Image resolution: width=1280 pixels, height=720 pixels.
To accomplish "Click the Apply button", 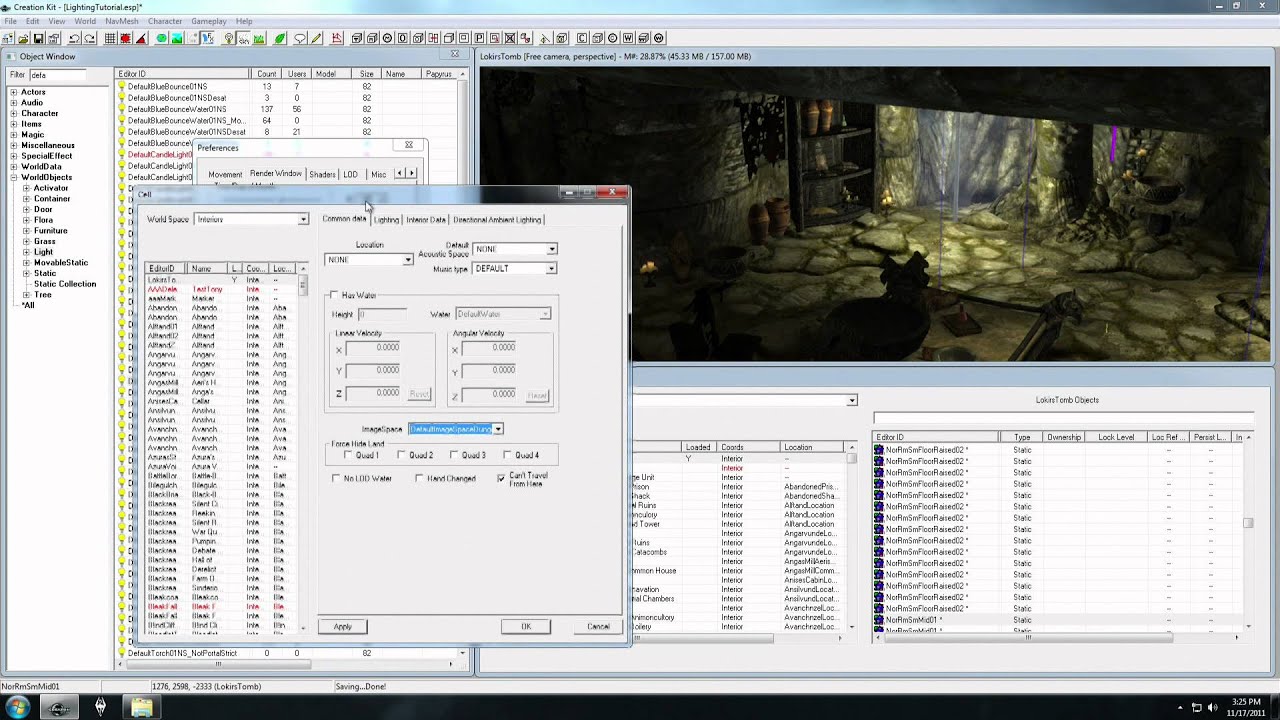I will pyautogui.click(x=343, y=627).
